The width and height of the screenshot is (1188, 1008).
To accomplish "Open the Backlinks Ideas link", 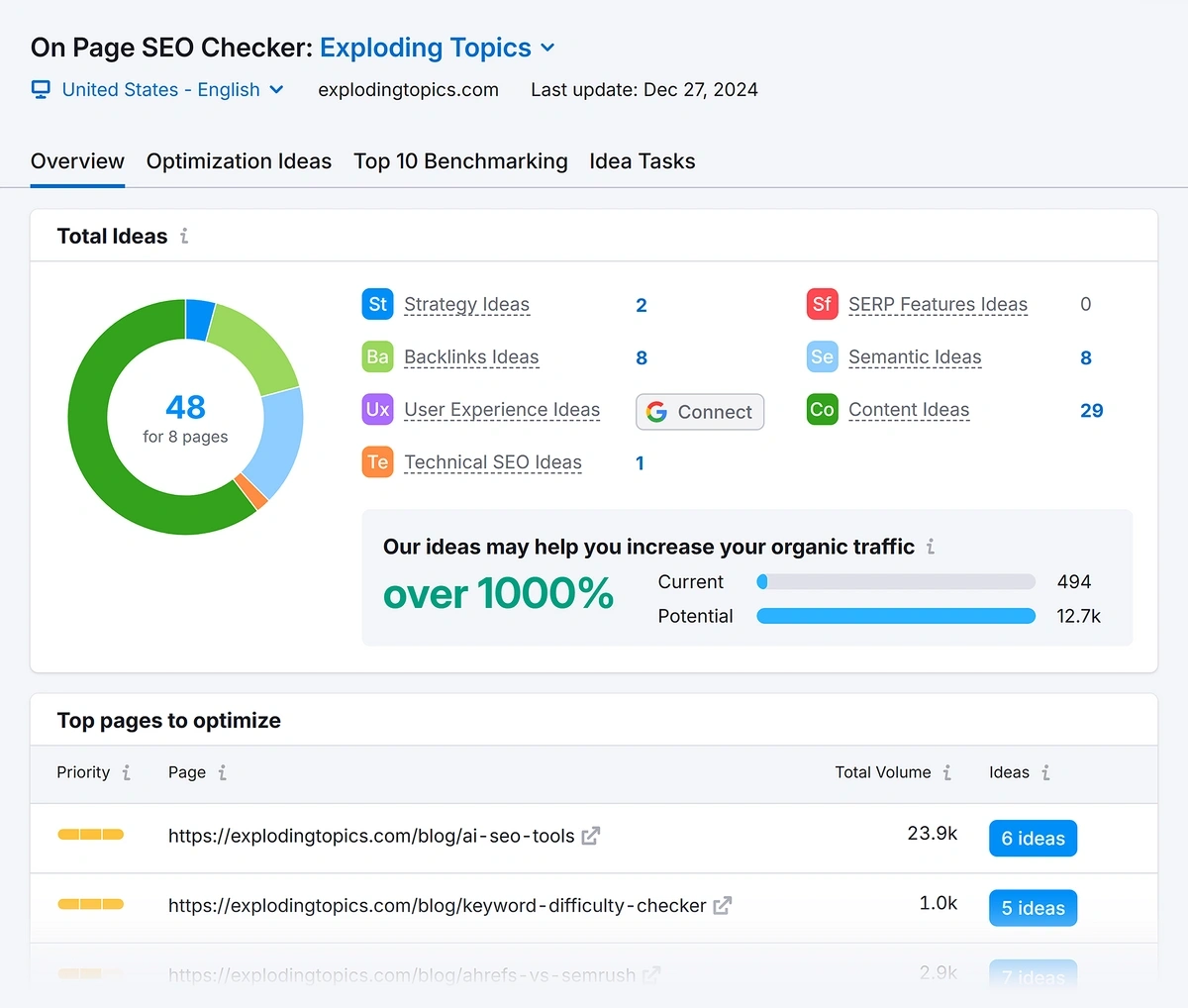I will (471, 357).
